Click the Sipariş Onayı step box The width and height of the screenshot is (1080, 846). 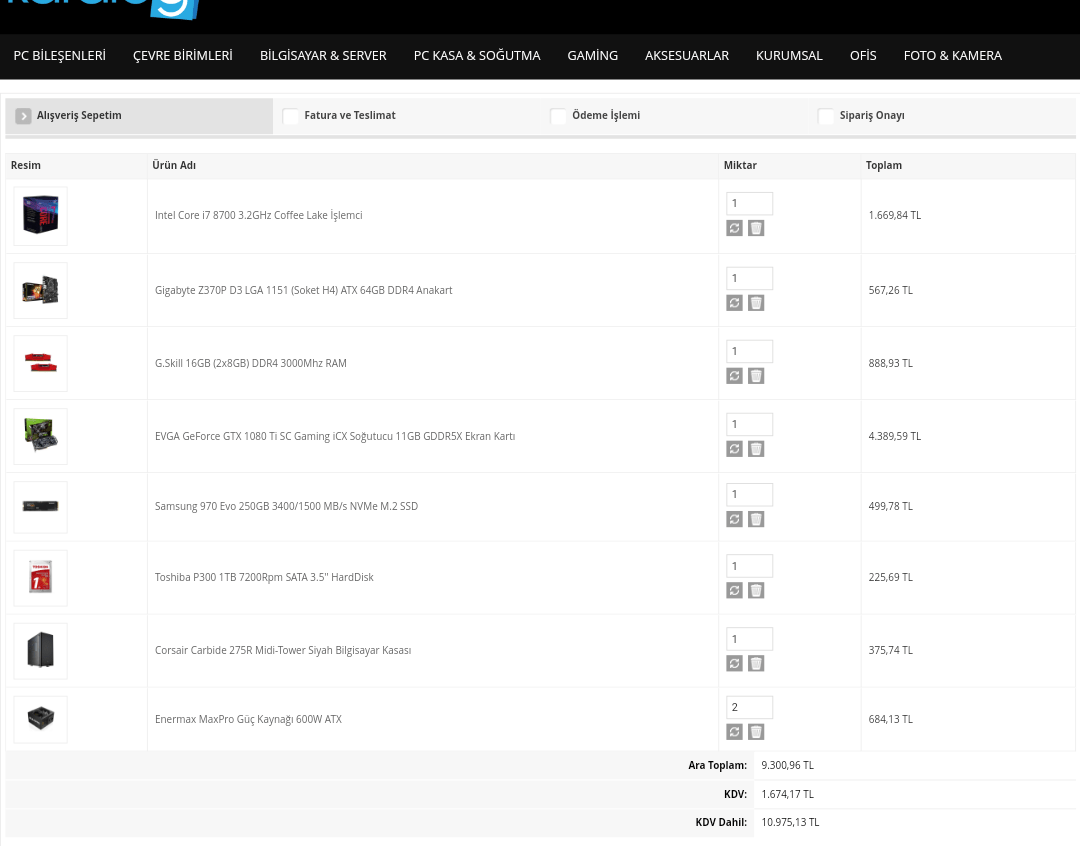[825, 116]
